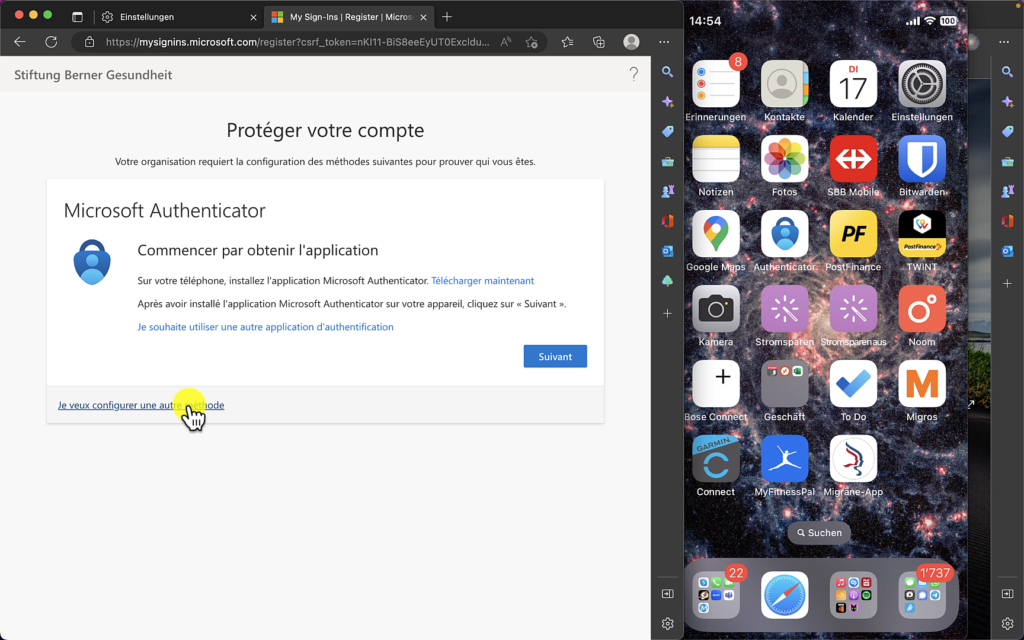The height and width of the screenshot is (640, 1024).
Task: Open the Edge profile avatar menu
Action: tap(631, 42)
